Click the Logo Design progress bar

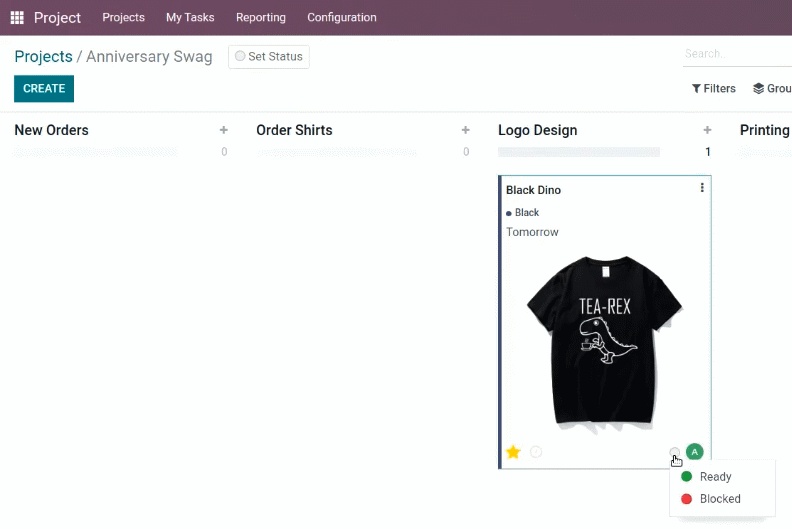coord(579,152)
